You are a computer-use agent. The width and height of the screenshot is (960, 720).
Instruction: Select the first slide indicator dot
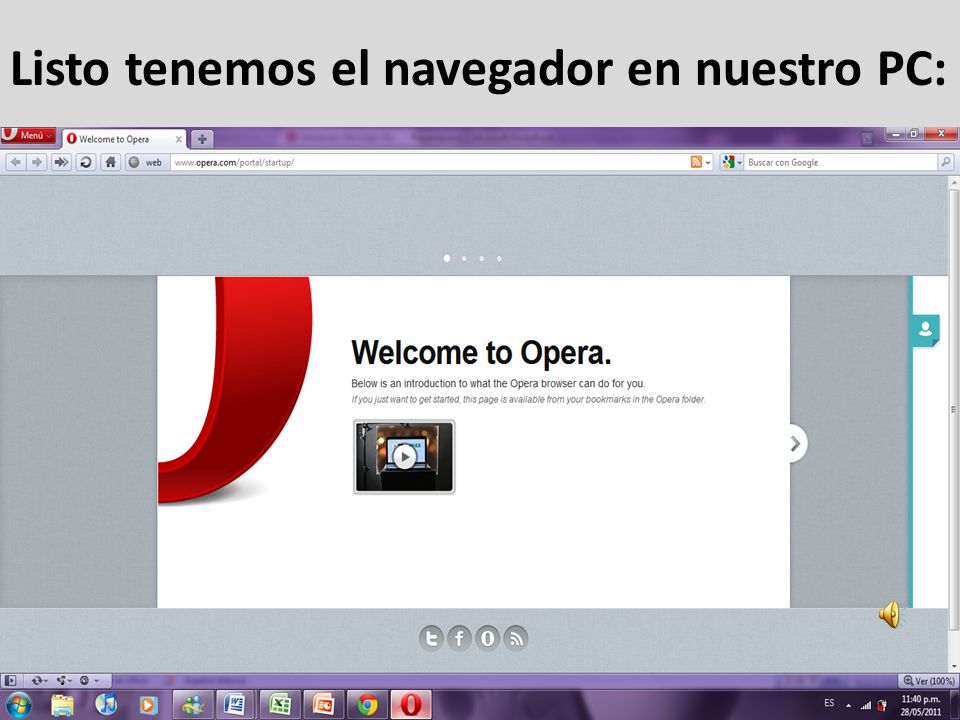coord(447,258)
